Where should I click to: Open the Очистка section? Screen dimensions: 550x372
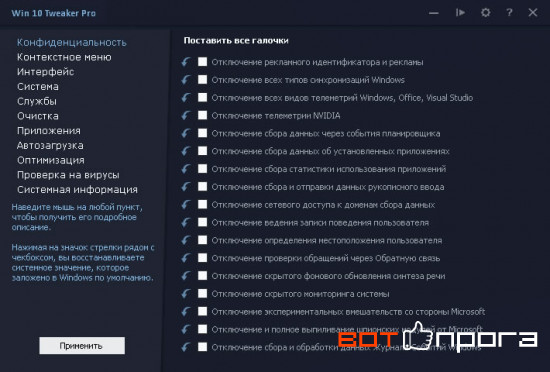[38, 116]
